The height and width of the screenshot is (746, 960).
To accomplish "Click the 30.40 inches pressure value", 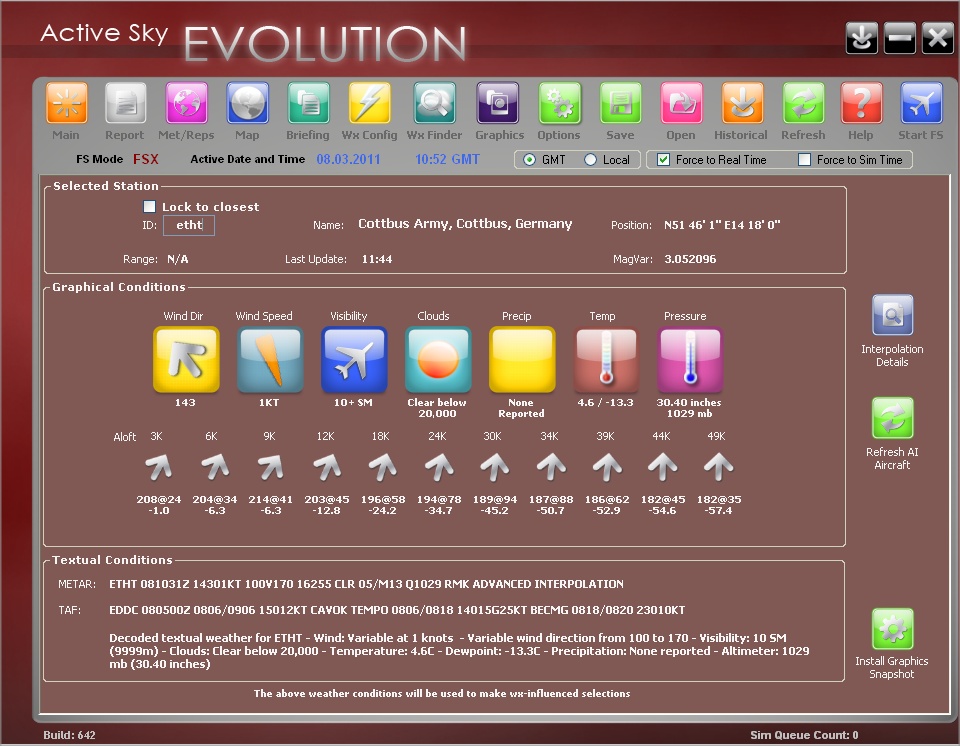I will click(689, 402).
